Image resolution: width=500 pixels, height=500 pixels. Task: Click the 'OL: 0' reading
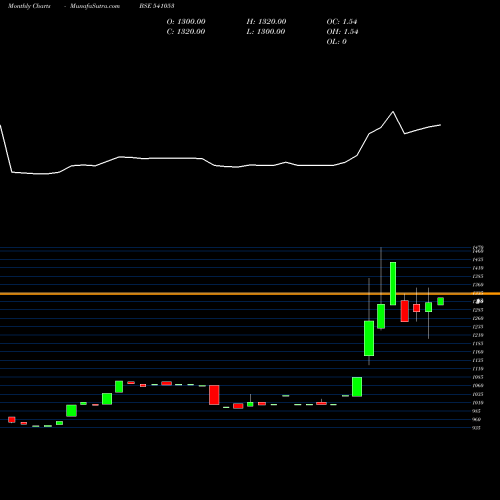(336, 42)
